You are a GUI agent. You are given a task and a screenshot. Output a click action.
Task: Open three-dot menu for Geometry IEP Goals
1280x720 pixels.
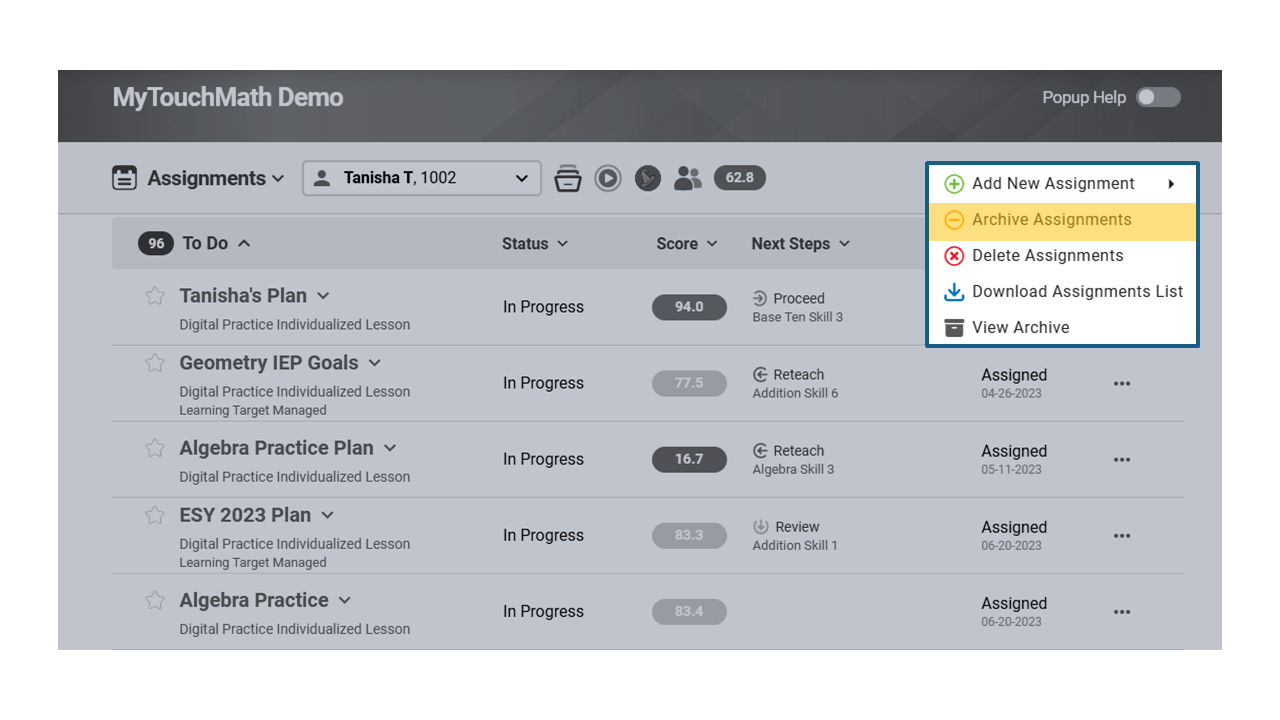[x=1122, y=384]
